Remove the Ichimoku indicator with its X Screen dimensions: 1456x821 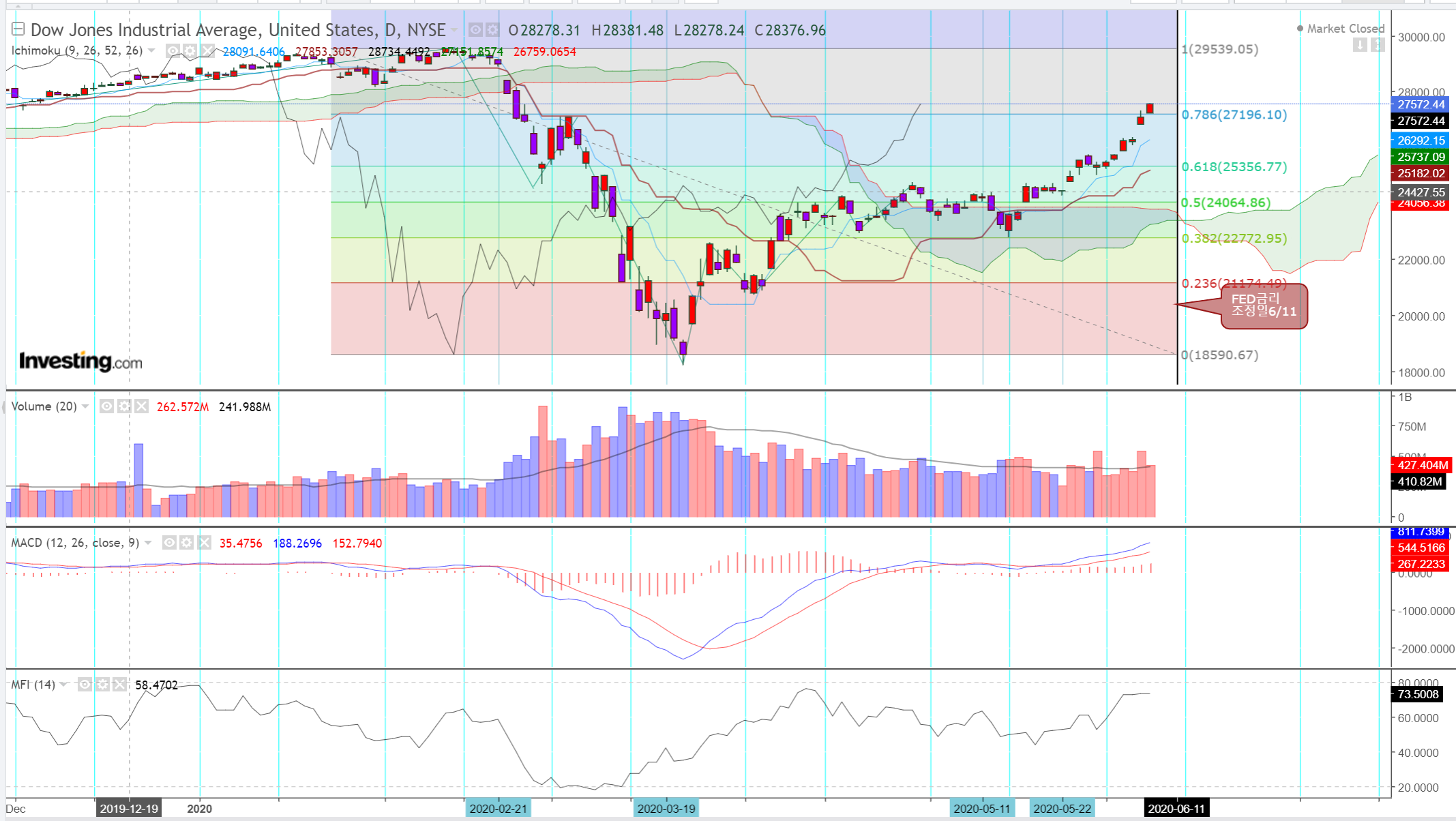(x=207, y=50)
